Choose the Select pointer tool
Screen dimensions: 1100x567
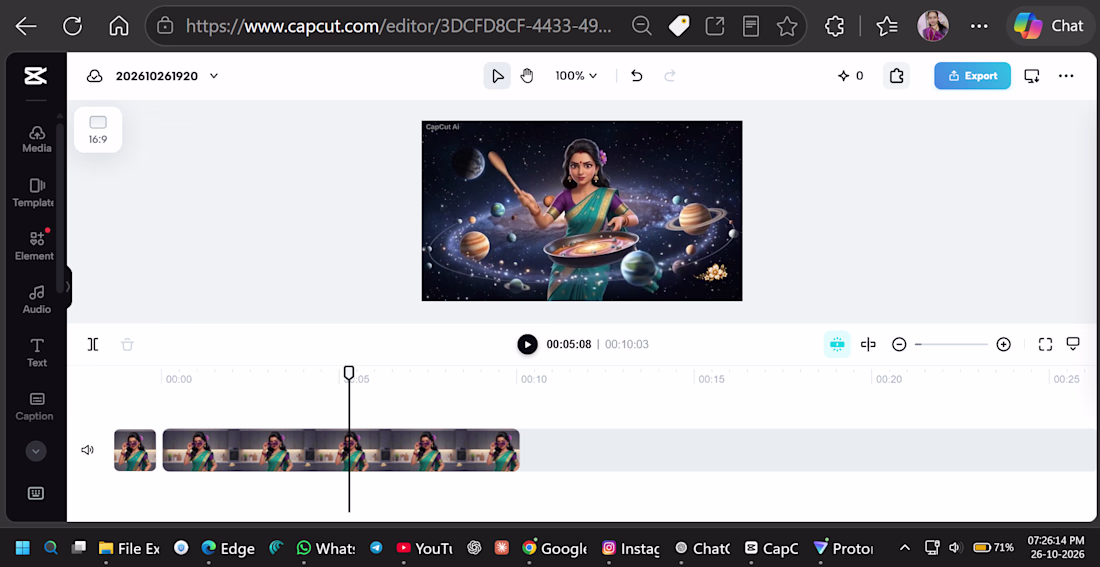pos(497,76)
